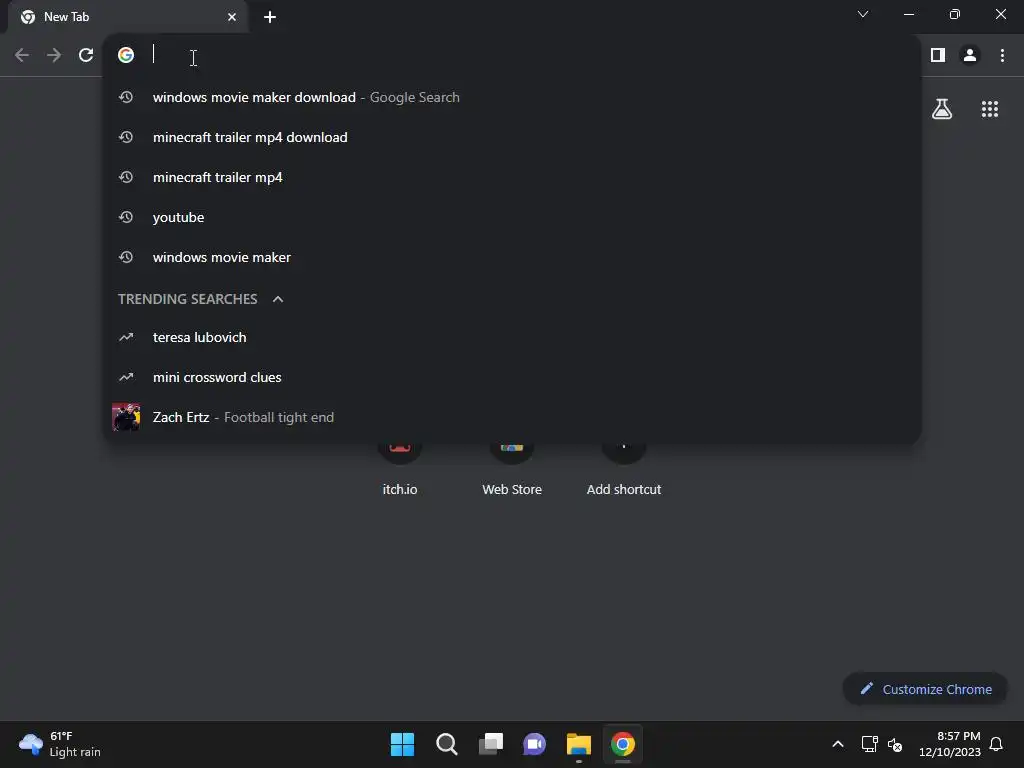Select the New Tab browser tab
Image resolution: width=1024 pixels, height=768 pixels.
pyautogui.click(x=128, y=17)
